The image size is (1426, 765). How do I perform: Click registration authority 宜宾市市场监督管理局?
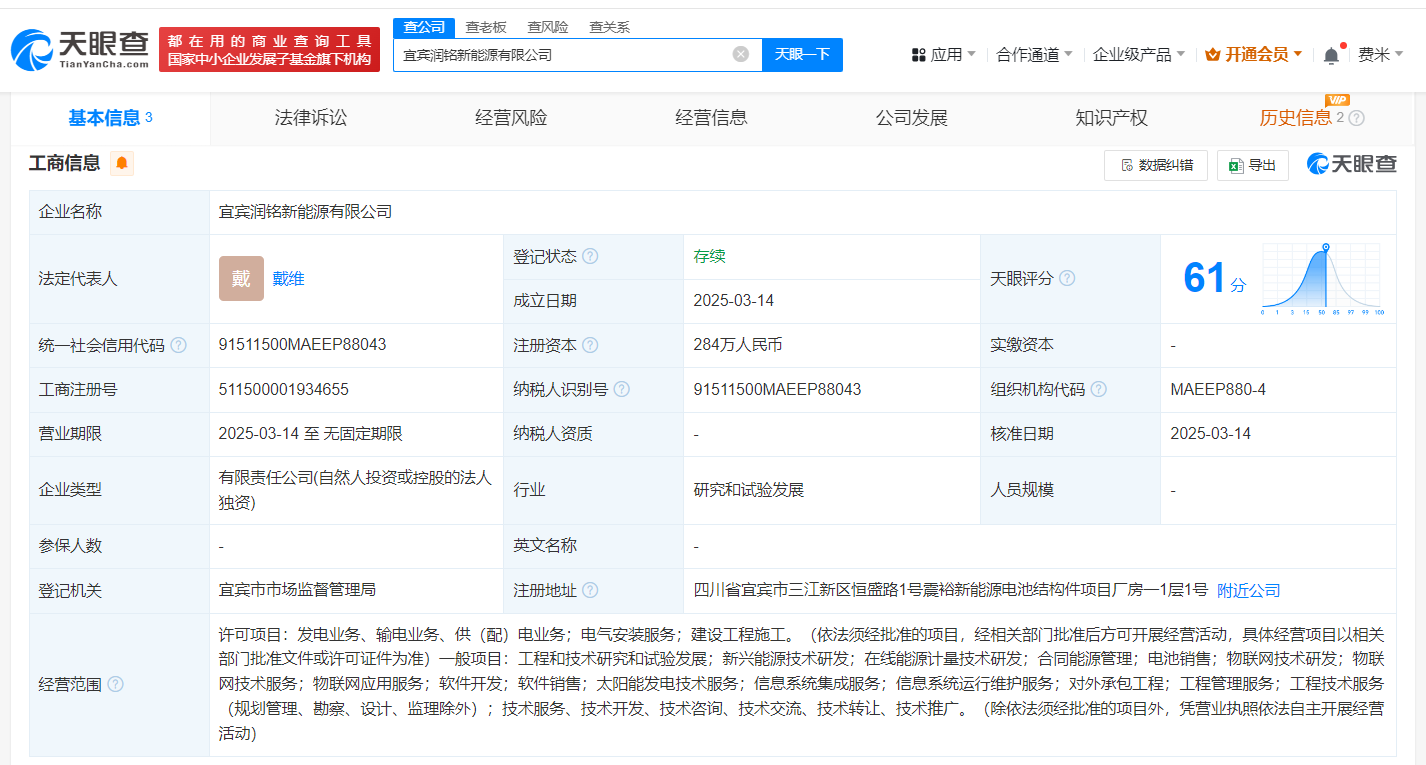297,590
